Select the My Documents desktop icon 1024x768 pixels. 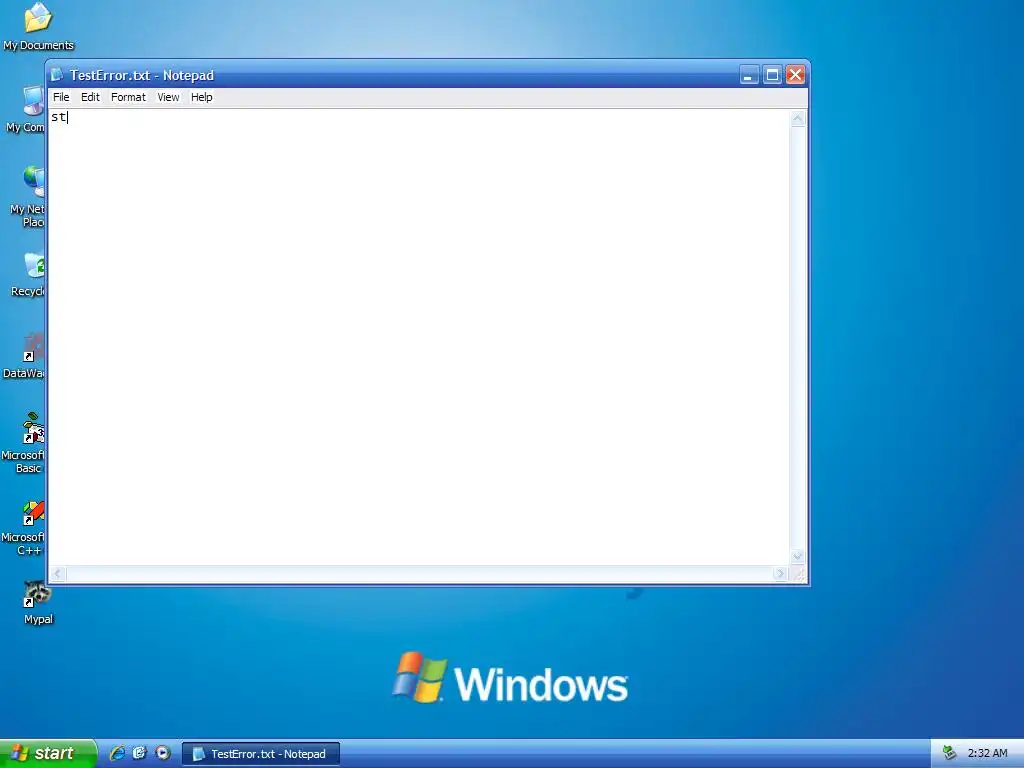(38, 27)
